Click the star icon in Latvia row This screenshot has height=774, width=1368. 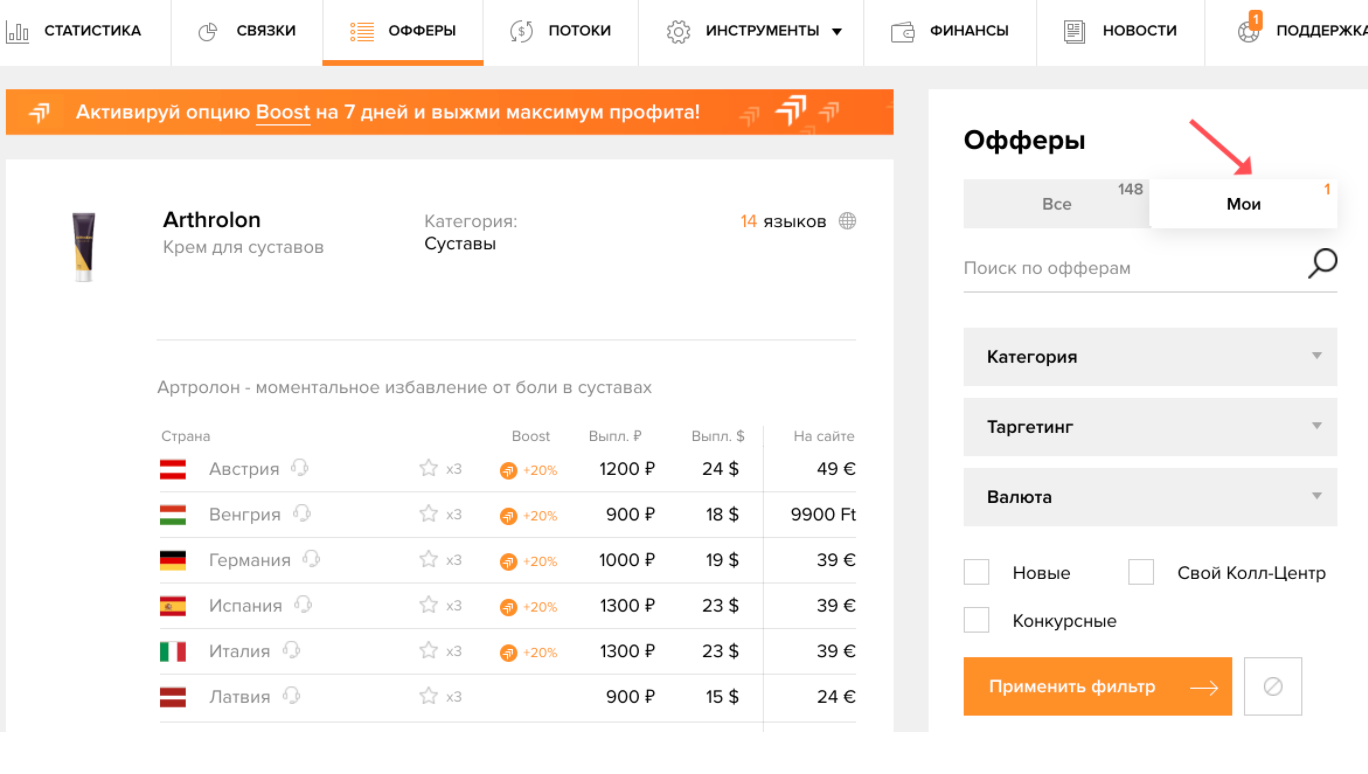(x=429, y=696)
